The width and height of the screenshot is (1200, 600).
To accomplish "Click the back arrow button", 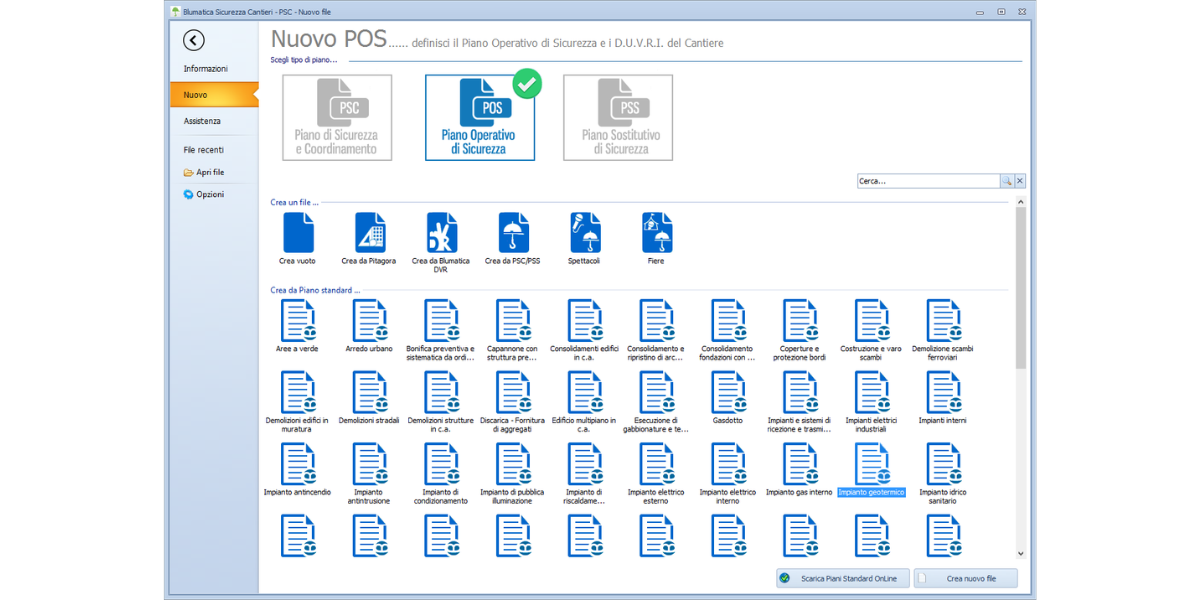I will (x=194, y=40).
